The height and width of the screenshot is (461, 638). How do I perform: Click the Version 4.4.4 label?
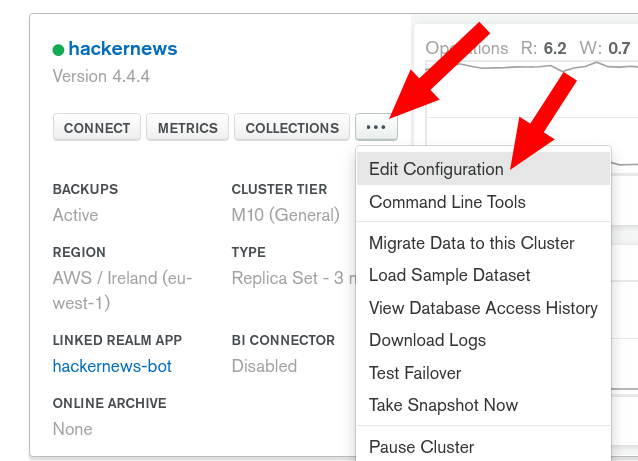(101, 76)
